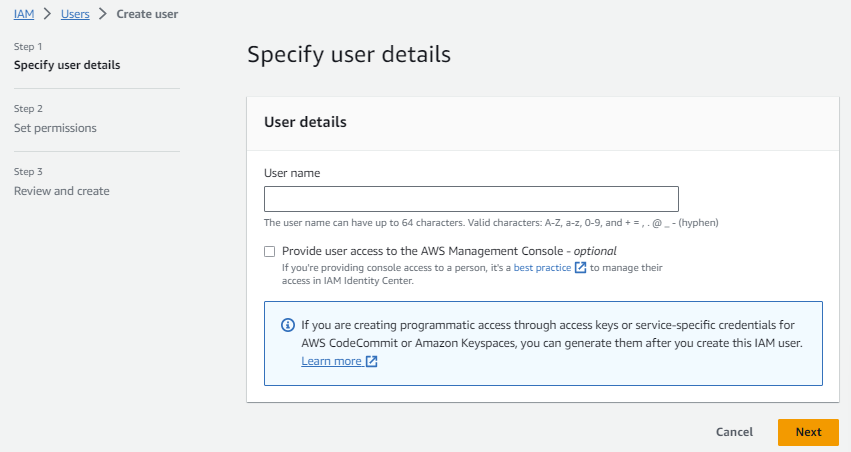
Task: Open the best practice link
Action: tap(542, 268)
